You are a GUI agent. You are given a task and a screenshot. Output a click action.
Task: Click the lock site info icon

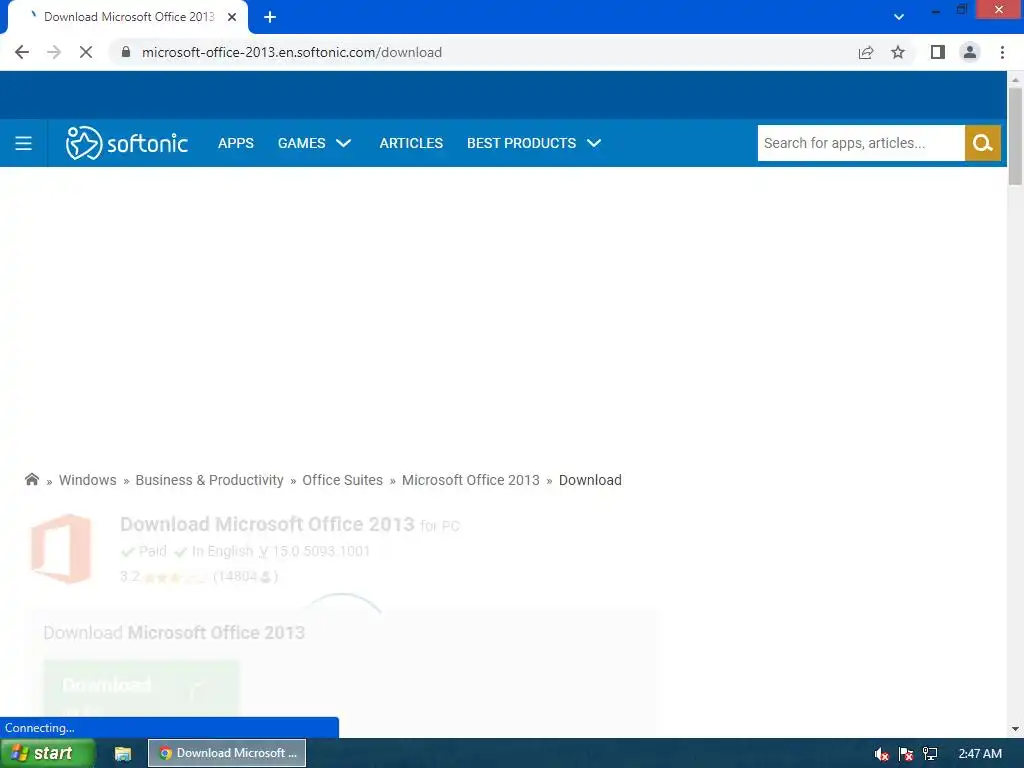point(126,52)
